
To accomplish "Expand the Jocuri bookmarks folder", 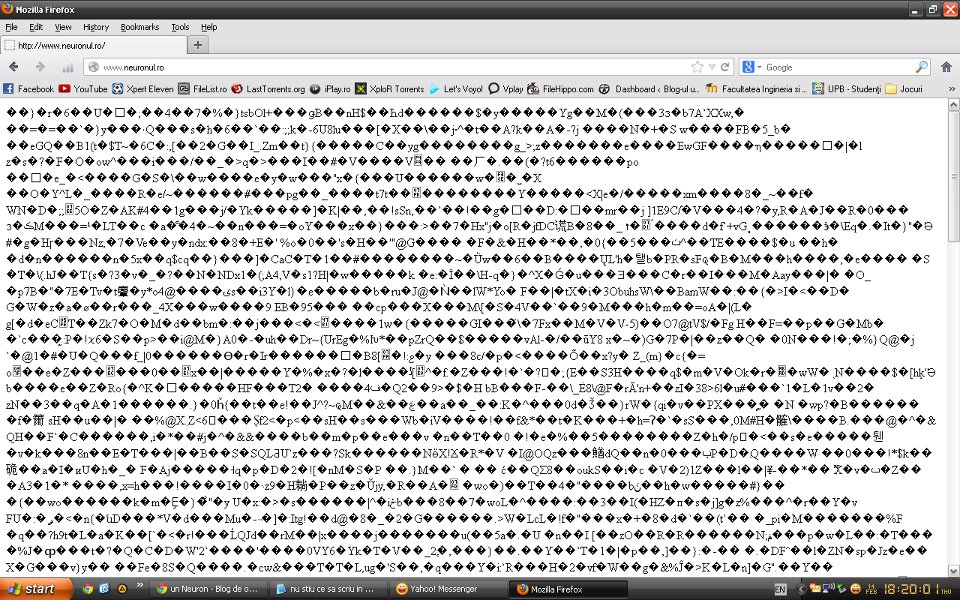I will coord(904,89).
